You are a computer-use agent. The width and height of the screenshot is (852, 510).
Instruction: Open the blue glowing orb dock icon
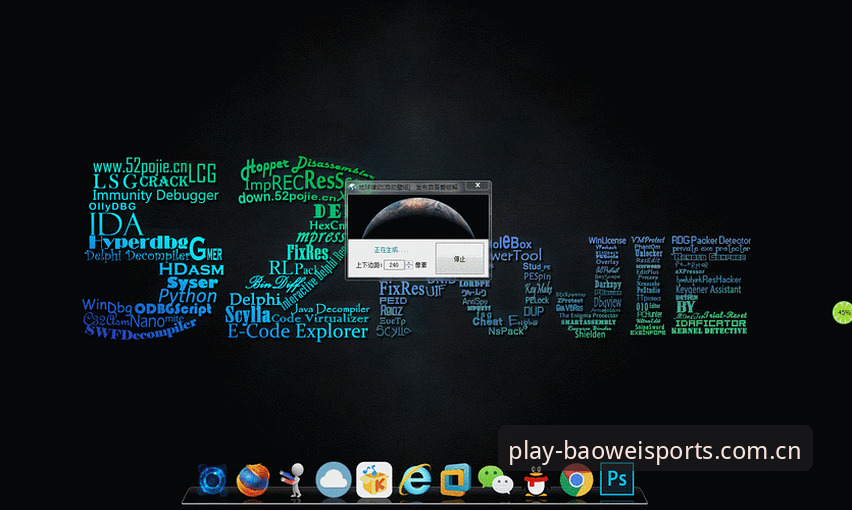[212, 480]
